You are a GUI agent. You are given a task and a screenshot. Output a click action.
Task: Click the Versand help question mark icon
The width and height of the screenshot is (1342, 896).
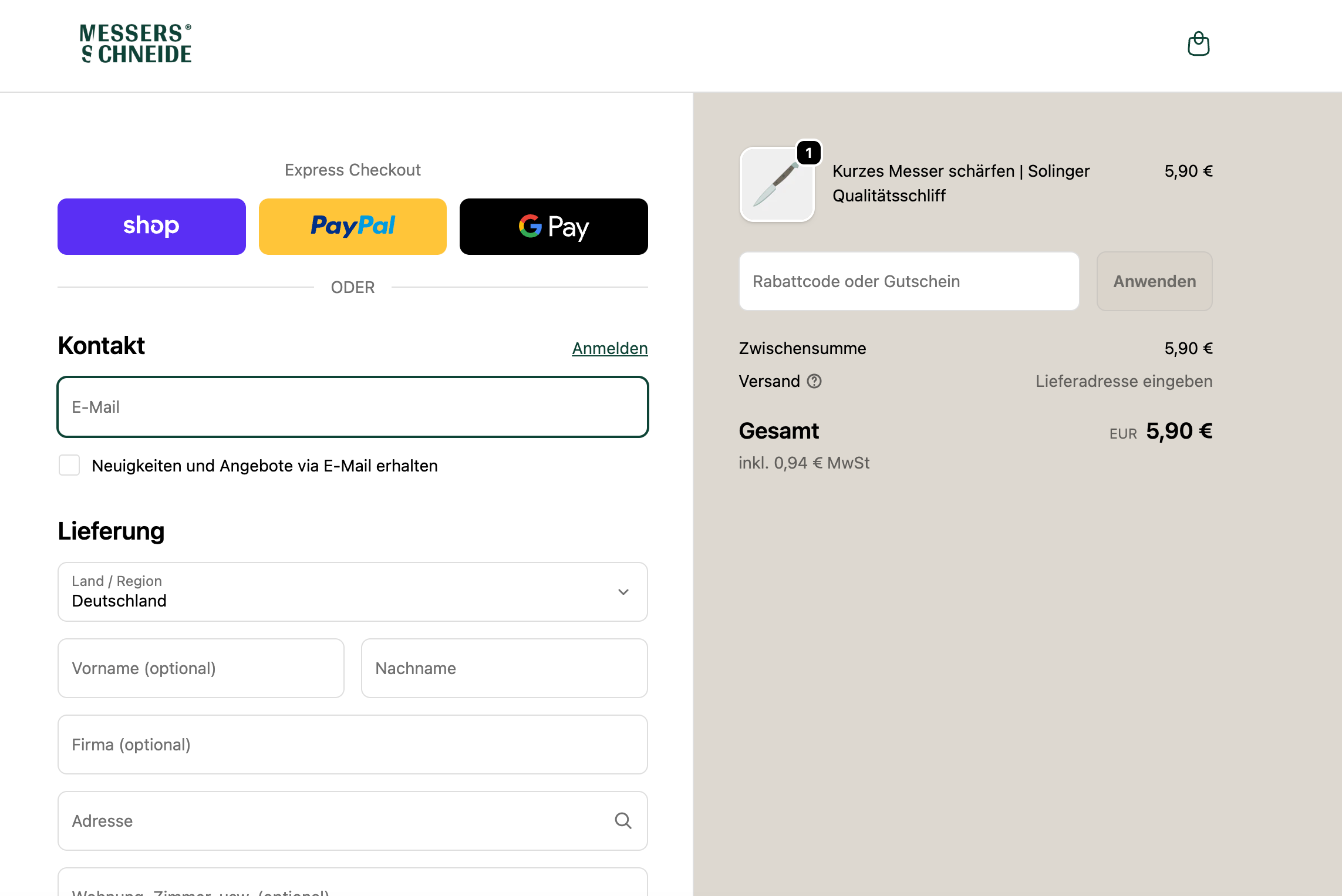coord(814,382)
